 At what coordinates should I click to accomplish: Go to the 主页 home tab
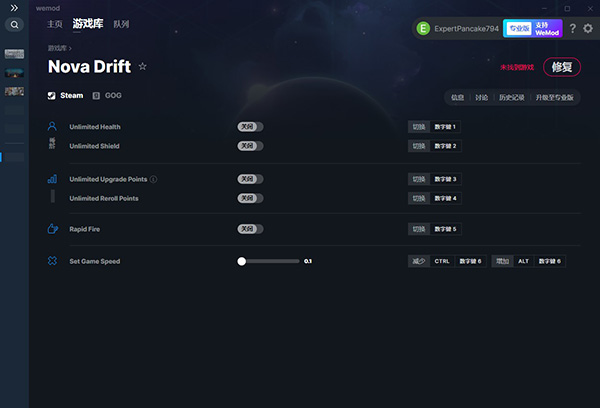54,24
